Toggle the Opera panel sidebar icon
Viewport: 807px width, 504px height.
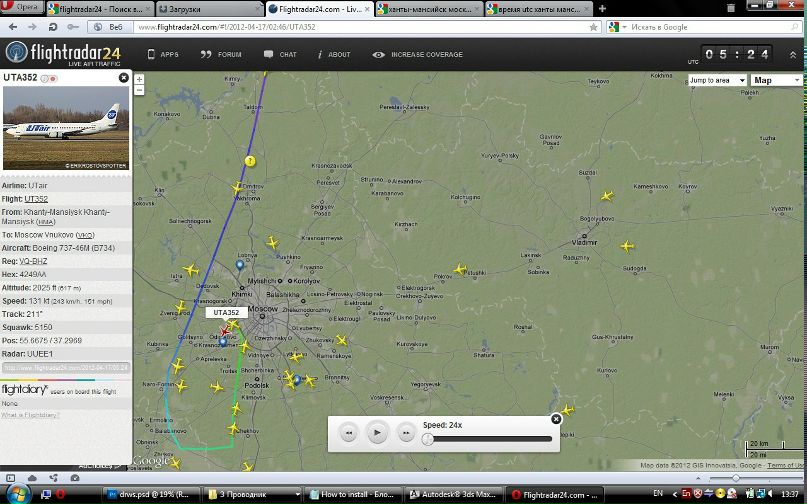pos(10,478)
